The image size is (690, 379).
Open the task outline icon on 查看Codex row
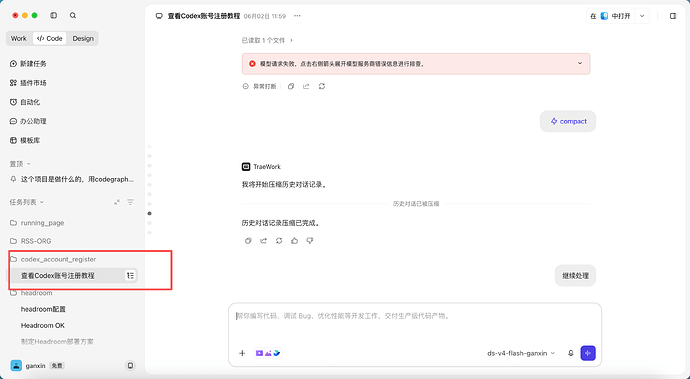pyautogui.click(x=130, y=276)
